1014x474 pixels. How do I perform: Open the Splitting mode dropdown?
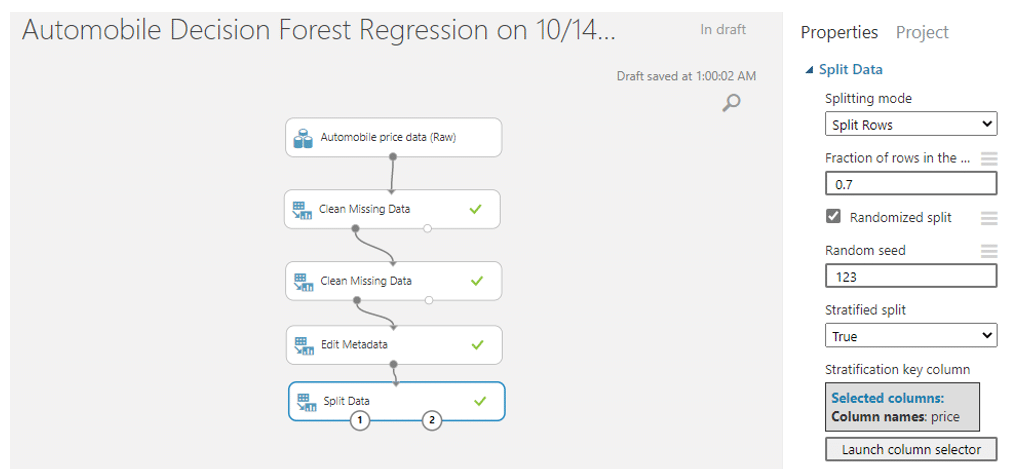[x=911, y=124]
